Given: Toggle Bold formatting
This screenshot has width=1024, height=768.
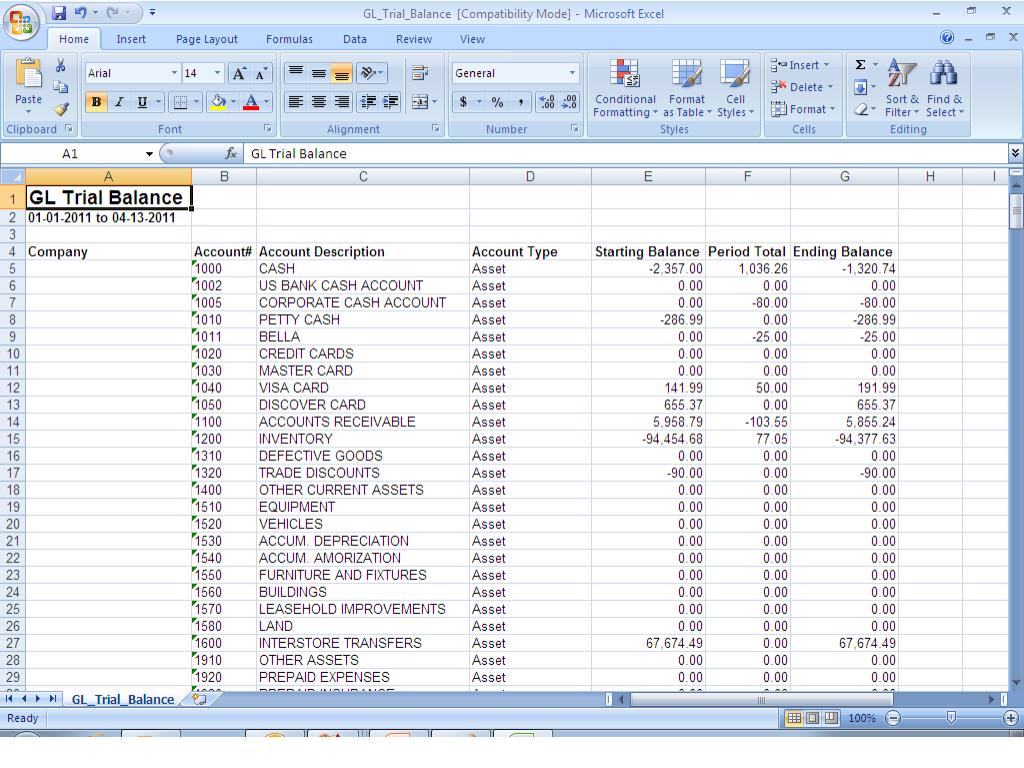Looking at the screenshot, I should click(x=97, y=102).
